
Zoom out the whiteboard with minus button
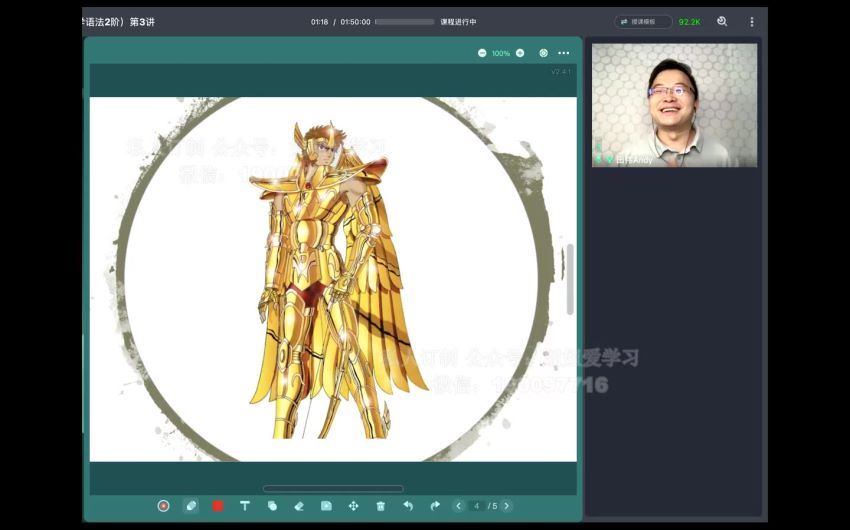pyautogui.click(x=482, y=53)
